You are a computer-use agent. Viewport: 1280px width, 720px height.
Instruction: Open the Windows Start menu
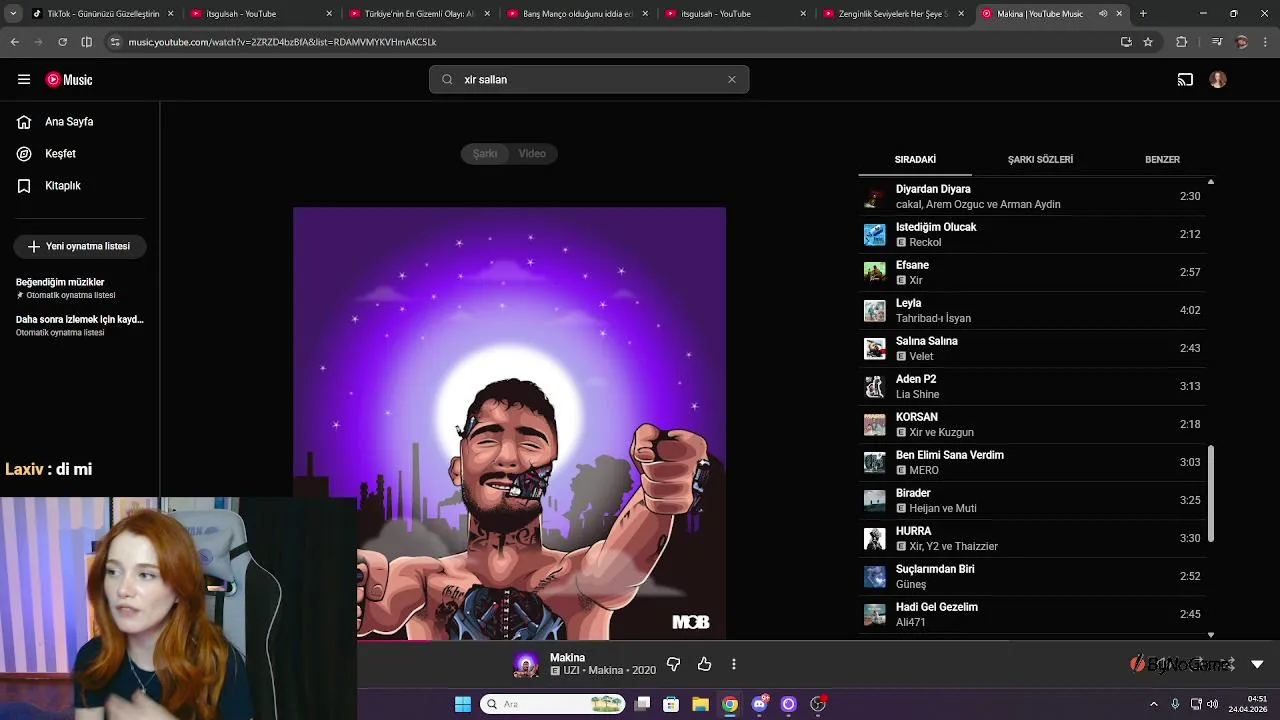(x=463, y=704)
